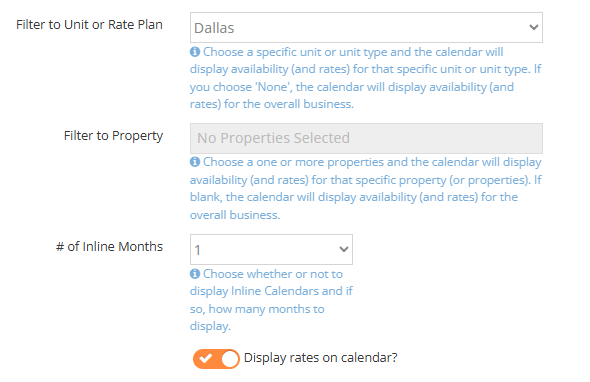Click the '# of Inline Months' label
This screenshot has height=382, width=590.
[x=109, y=247]
